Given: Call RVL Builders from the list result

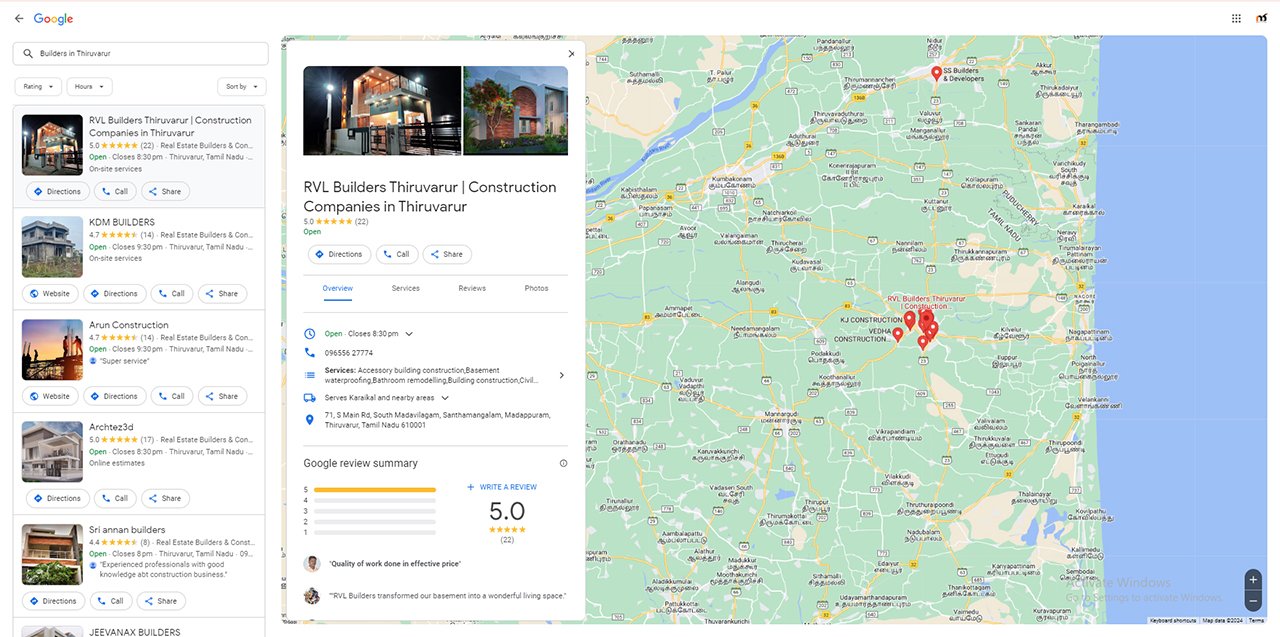Looking at the screenshot, I should pyautogui.click(x=115, y=191).
